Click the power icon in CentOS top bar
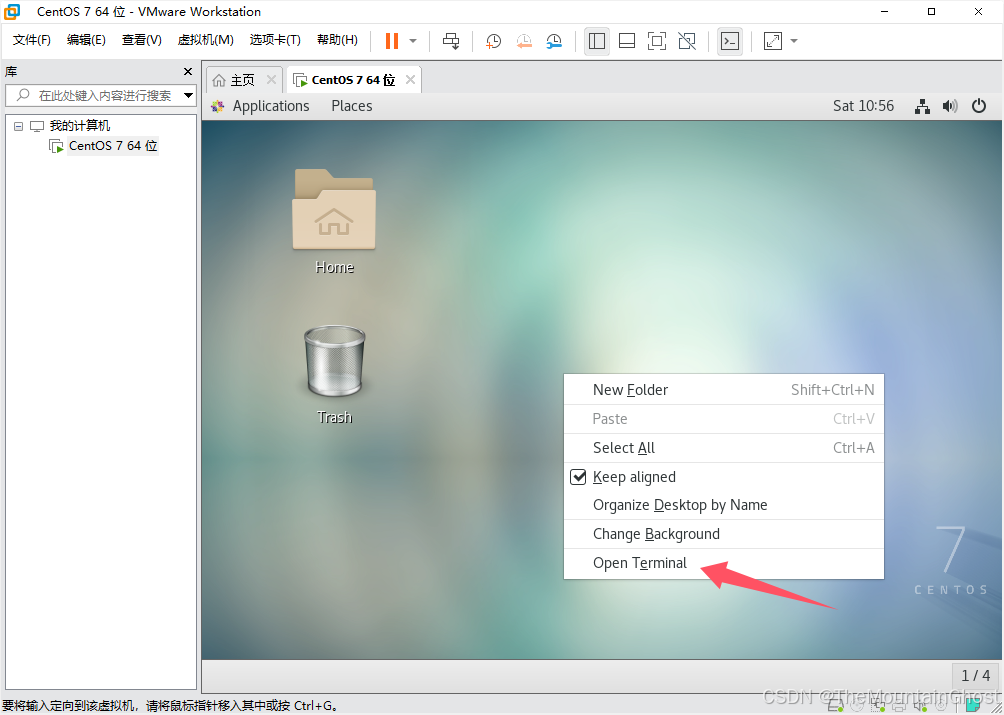This screenshot has width=1004, height=715. pyautogui.click(x=978, y=106)
